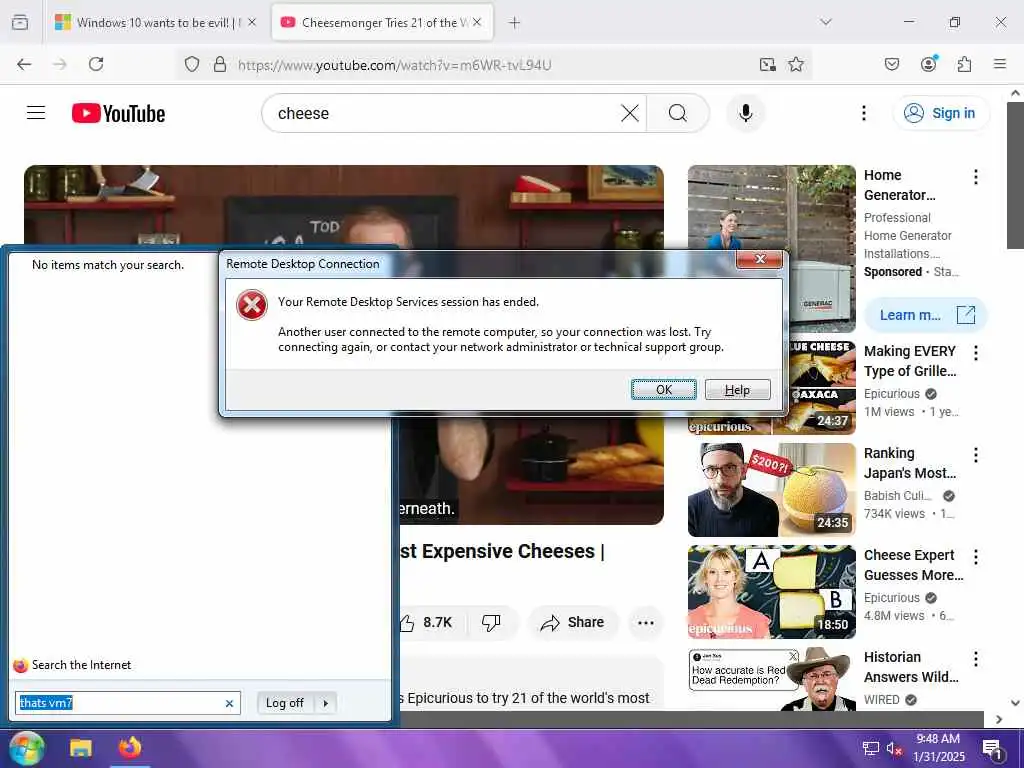The height and width of the screenshot is (768, 1024).
Task: Start voice search with microphone
Action: click(745, 113)
